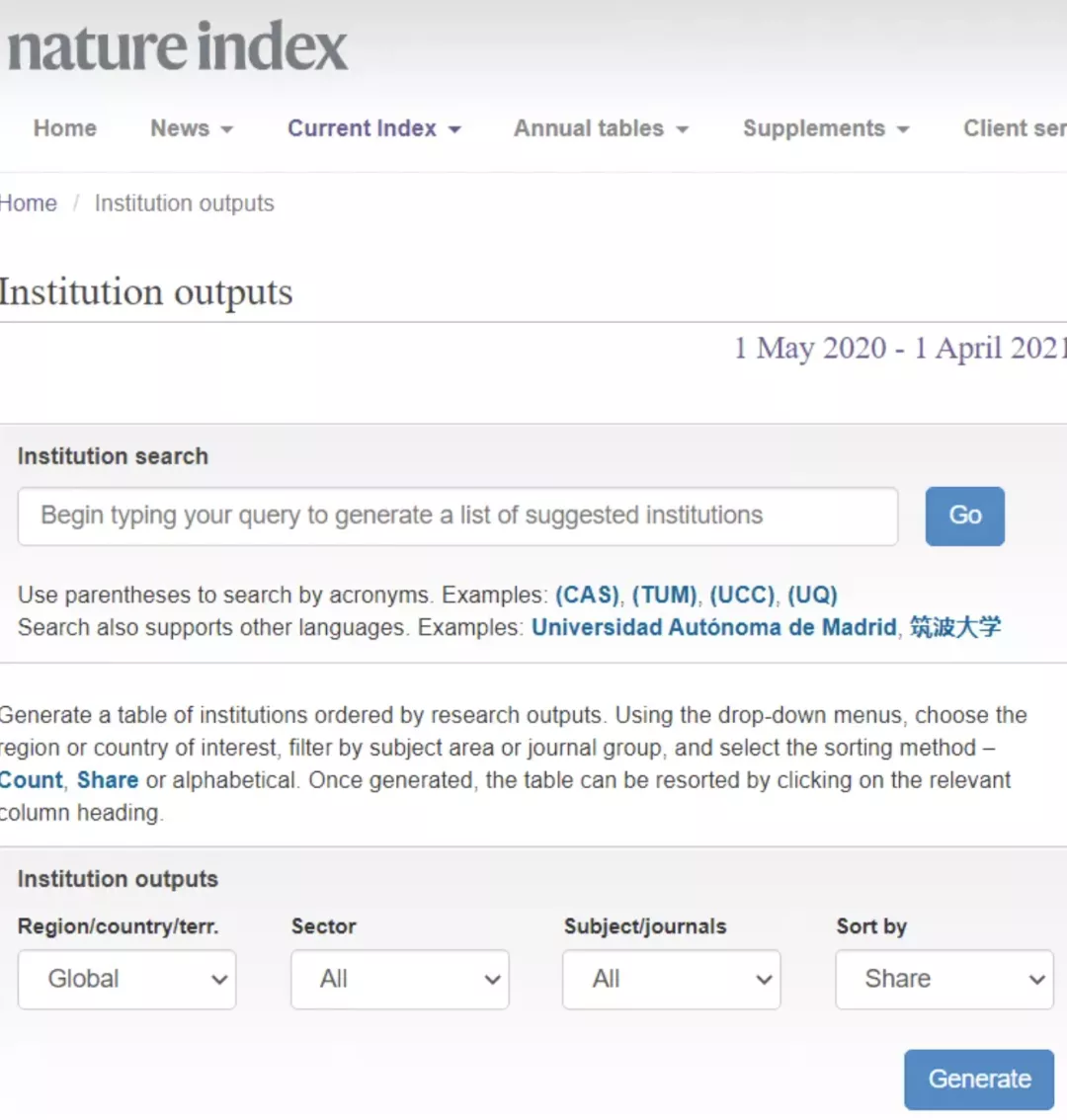Open the Sort by Share dropdown
The image size is (1067, 1120).
[944, 980]
